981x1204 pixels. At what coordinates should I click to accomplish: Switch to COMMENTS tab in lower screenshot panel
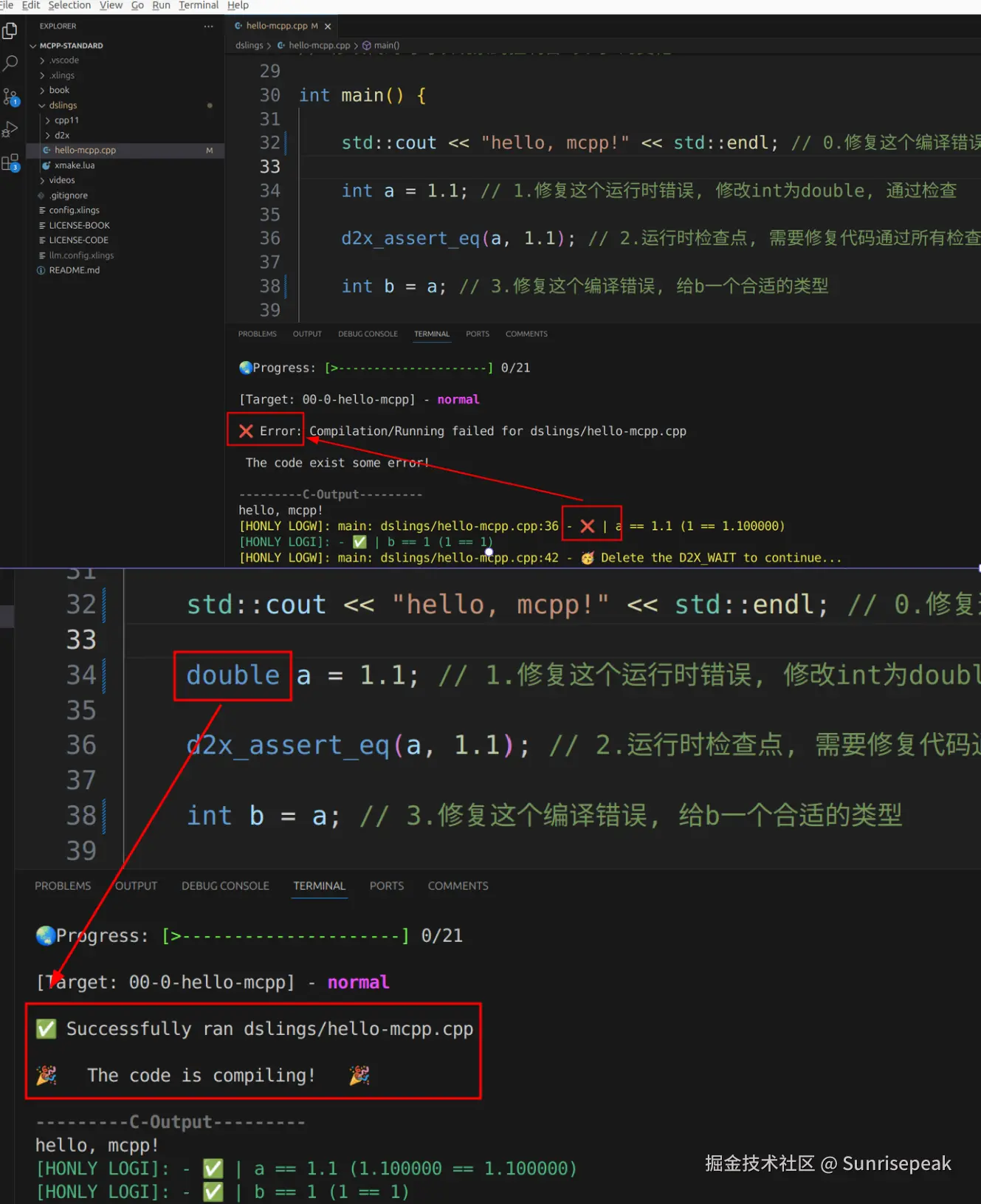tap(458, 886)
